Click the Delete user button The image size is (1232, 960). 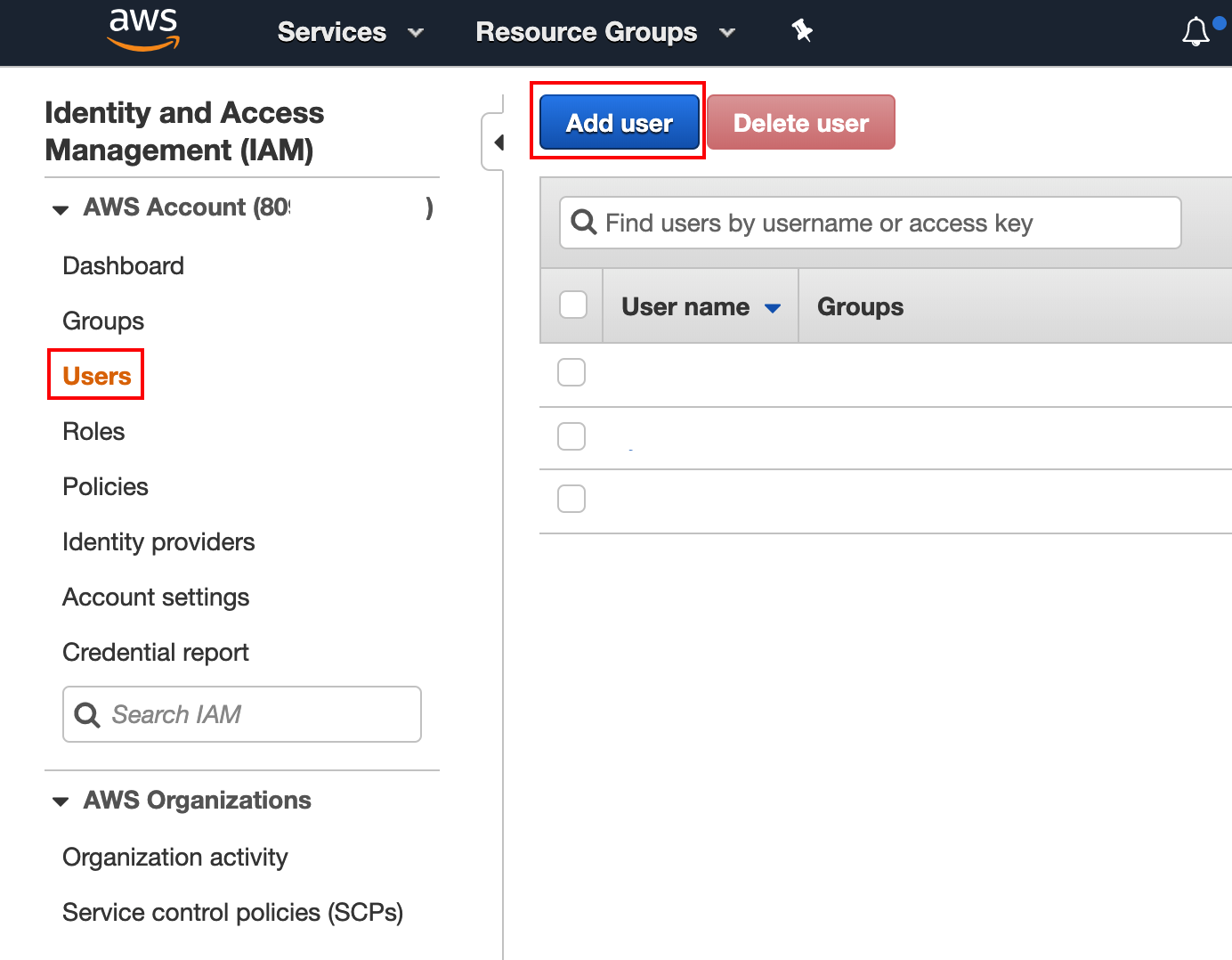coord(800,122)
